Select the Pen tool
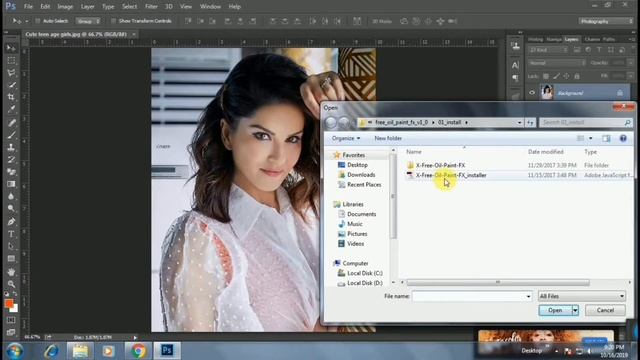 tap(11, 222)
